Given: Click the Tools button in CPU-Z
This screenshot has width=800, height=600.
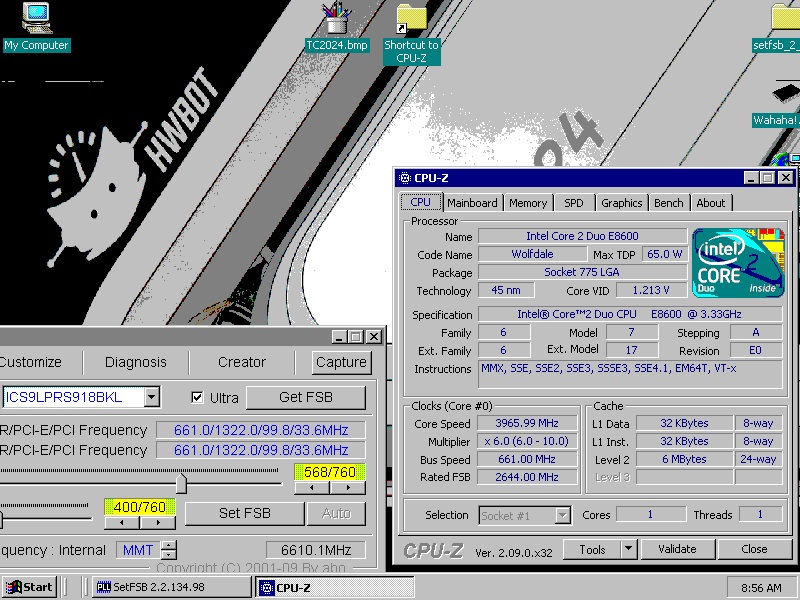Looking at the screenshot, I should [x=592, y=549].
